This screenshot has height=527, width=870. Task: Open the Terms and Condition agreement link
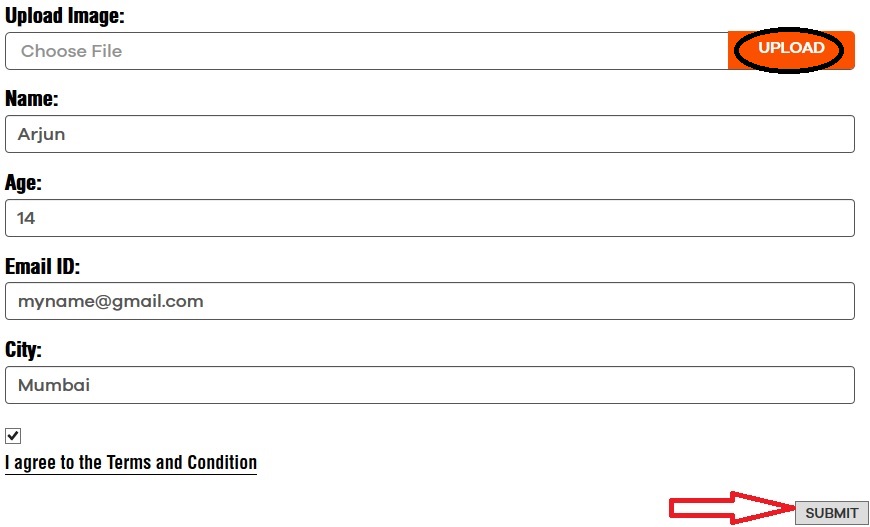[131, 463]
